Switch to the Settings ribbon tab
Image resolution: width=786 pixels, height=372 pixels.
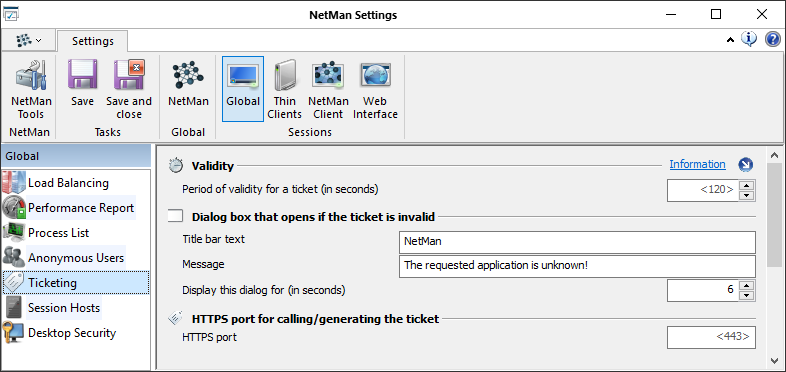[93, 41]
